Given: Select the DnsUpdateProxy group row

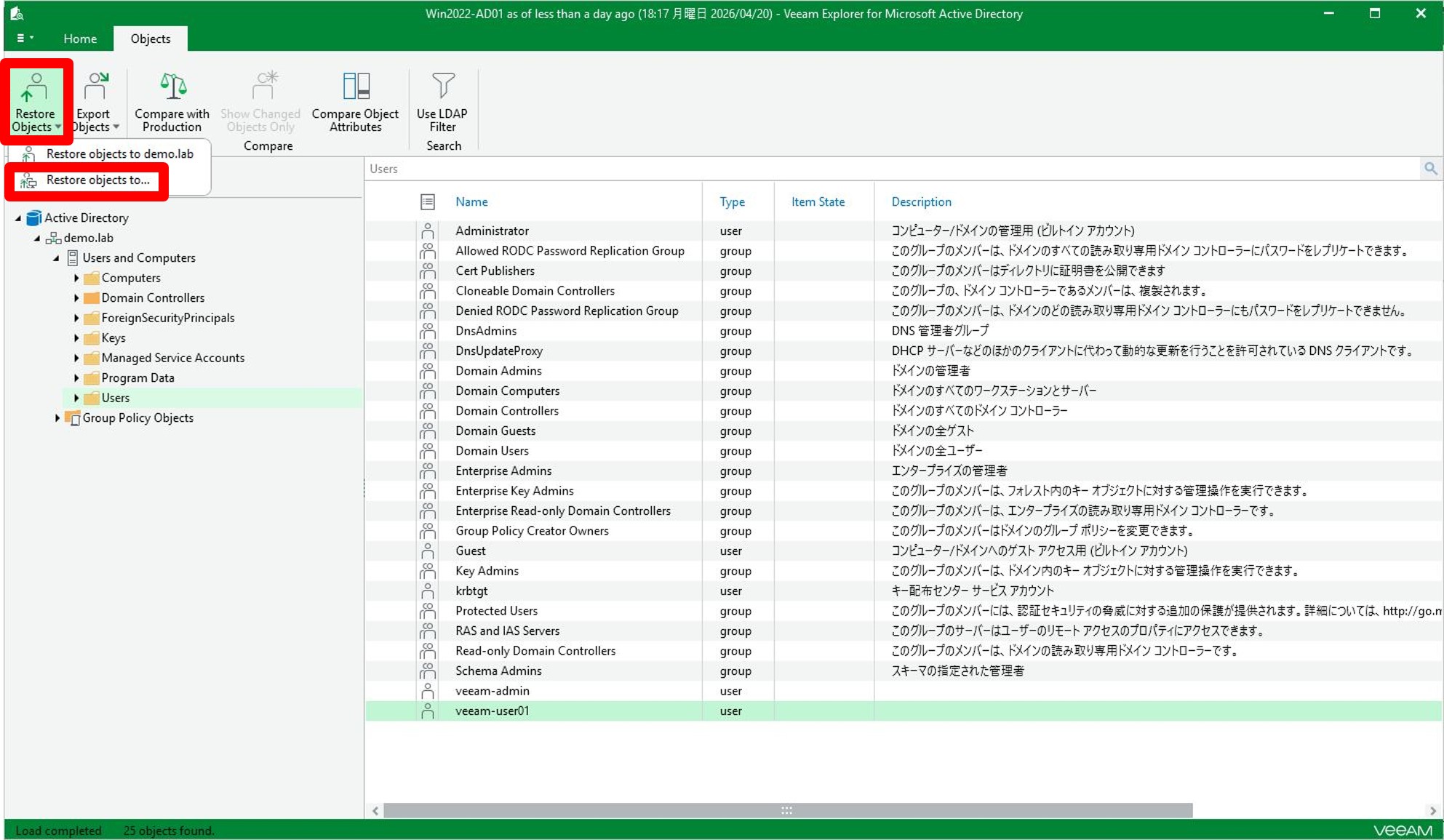Looking at the screenshot, I should click(904, 351).
